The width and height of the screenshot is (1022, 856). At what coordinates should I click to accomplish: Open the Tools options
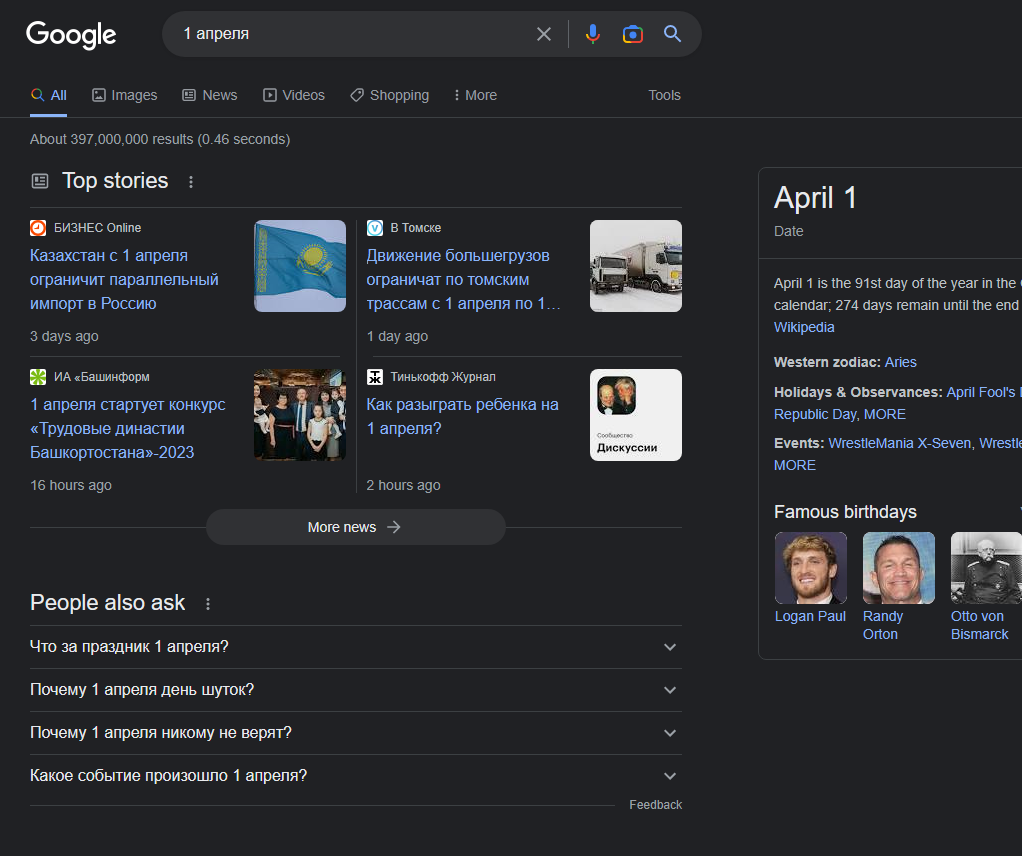coord(664,95)
